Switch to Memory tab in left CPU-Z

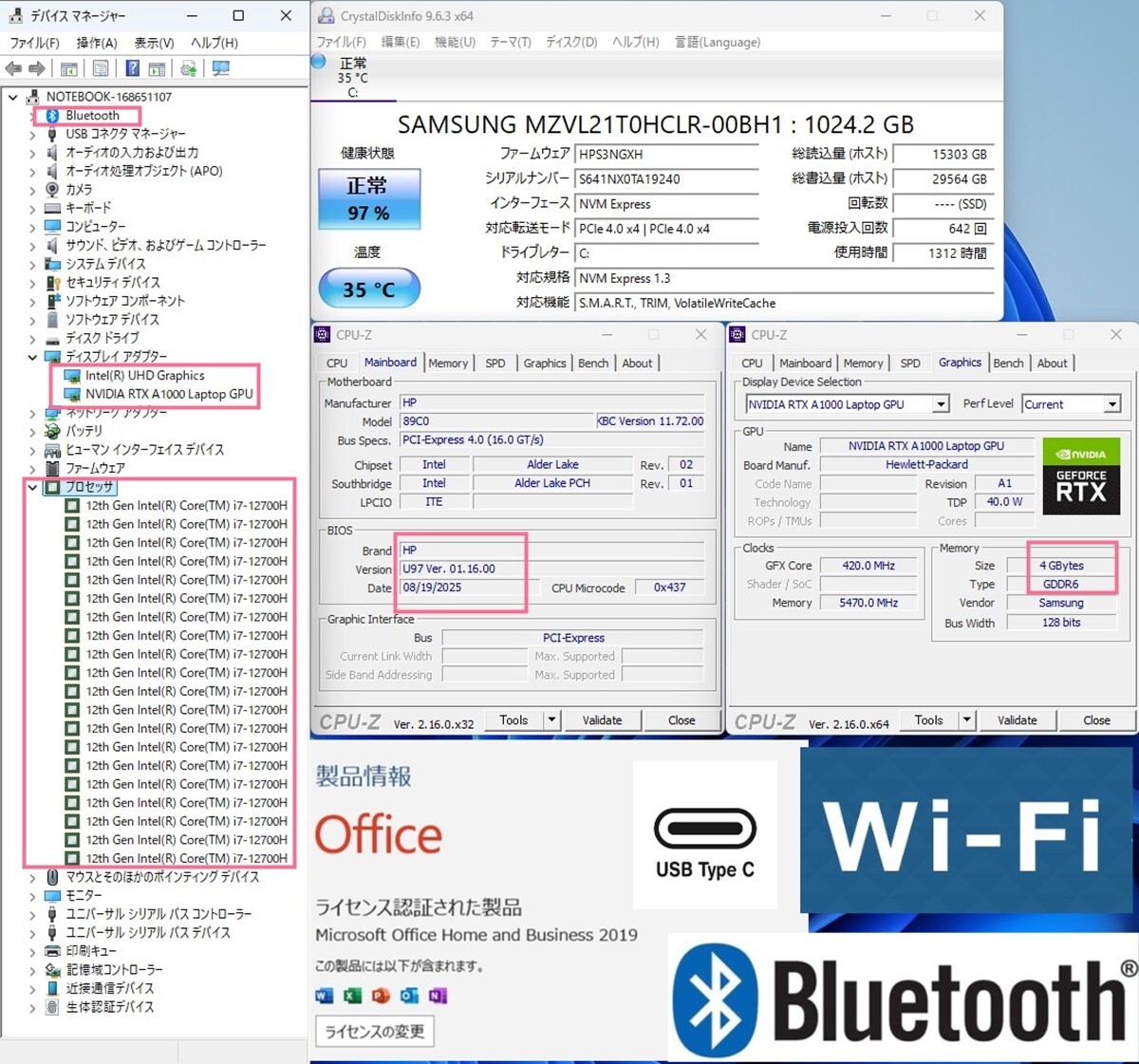pos(448,364)
